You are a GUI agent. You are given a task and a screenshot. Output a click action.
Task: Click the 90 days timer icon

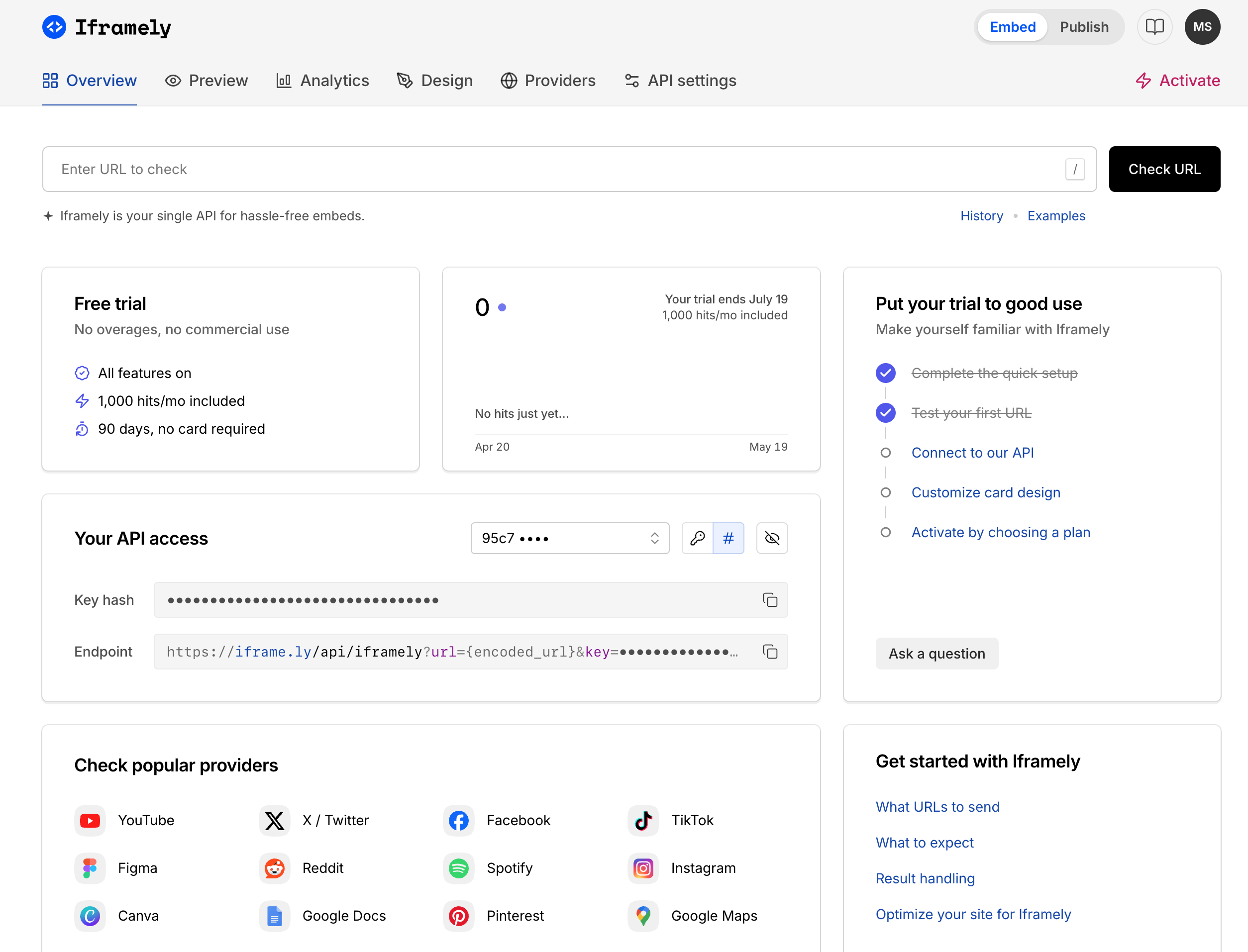click(82, 429)
